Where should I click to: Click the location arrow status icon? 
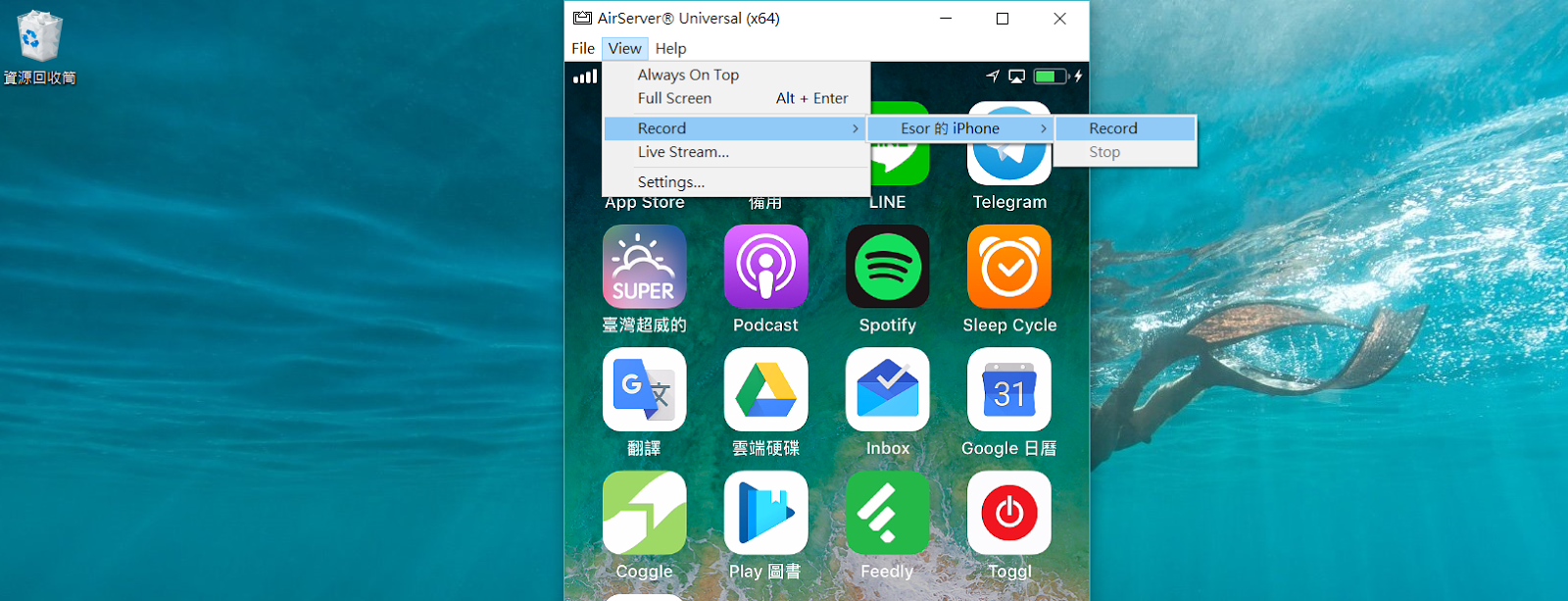[993, 75]
